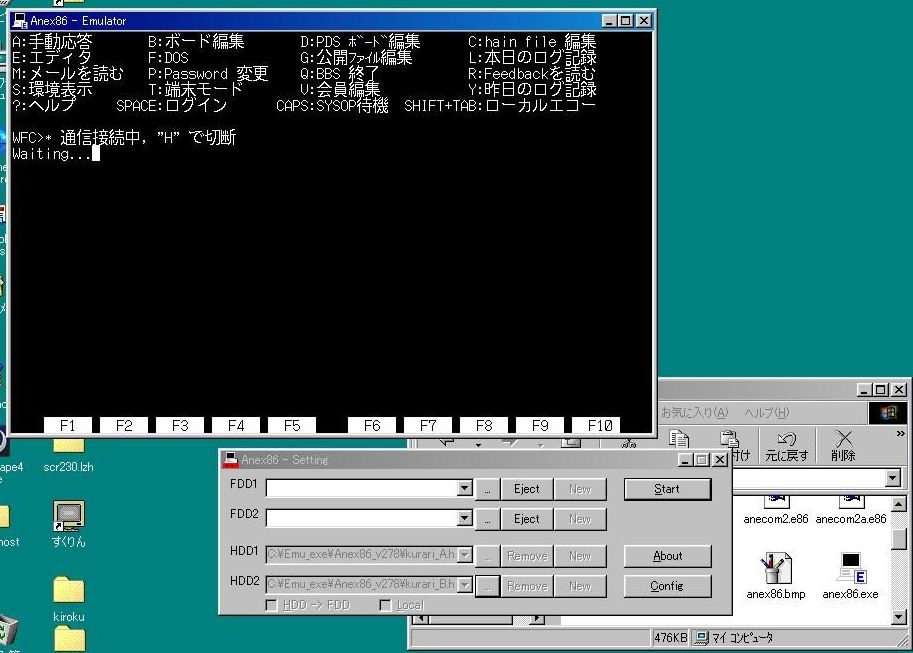Screen dimensions: 913x653
Task: Click the Start button in Anex86 Setting
Action: click(x=667, y=489)
